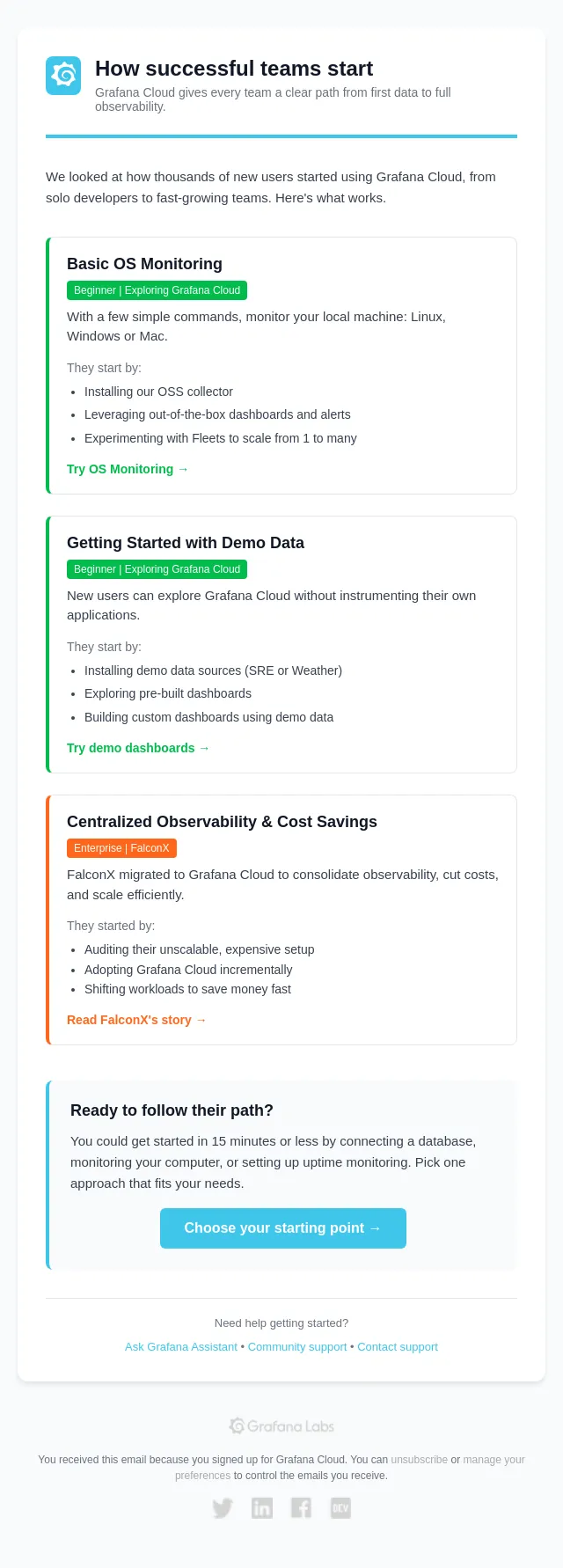The image size is (563, 1568).
Task: Click the Enterprise | FalconX badge
Action: click(x=122, y=848)
